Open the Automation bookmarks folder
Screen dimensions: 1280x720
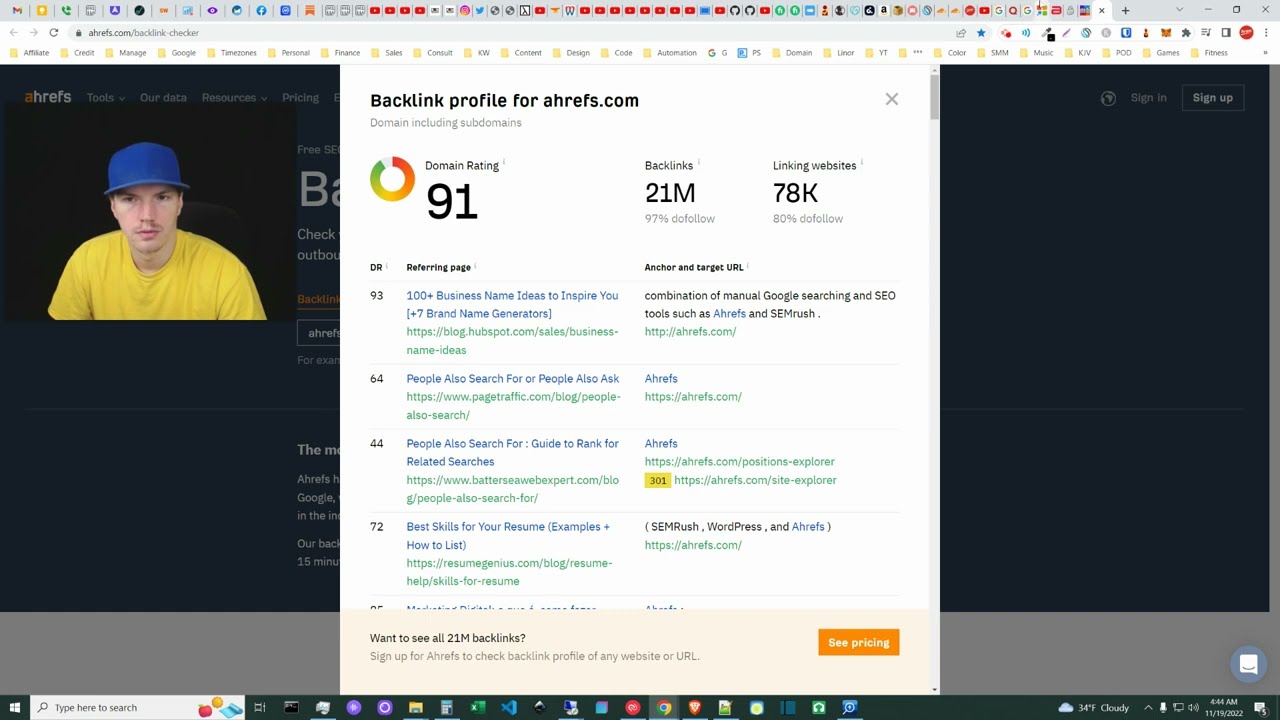point(670,53)
